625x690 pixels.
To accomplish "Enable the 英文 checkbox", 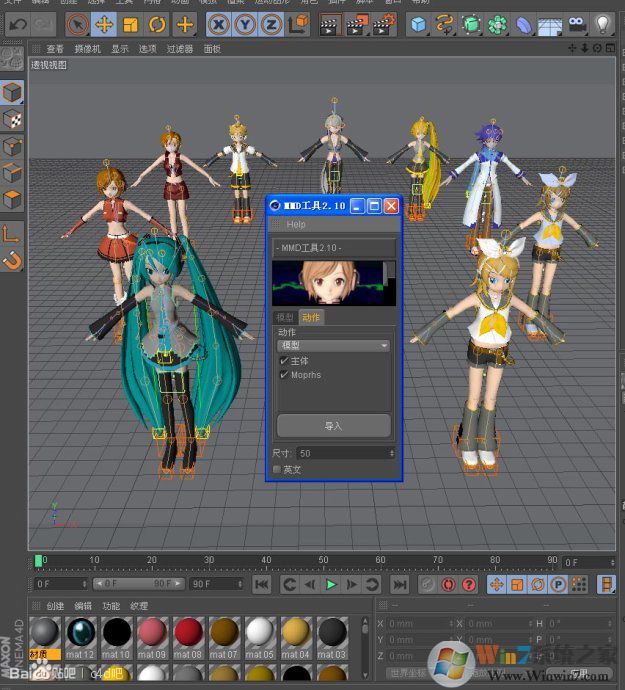I will [278, 469].
